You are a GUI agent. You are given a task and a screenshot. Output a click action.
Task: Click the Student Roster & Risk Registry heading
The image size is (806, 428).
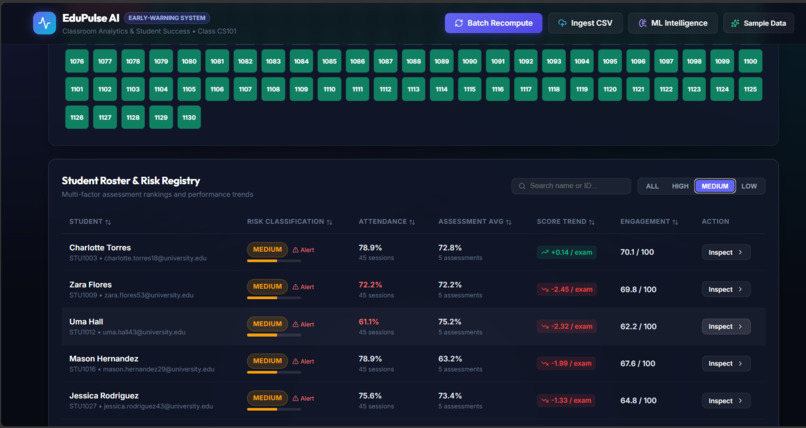131,181
